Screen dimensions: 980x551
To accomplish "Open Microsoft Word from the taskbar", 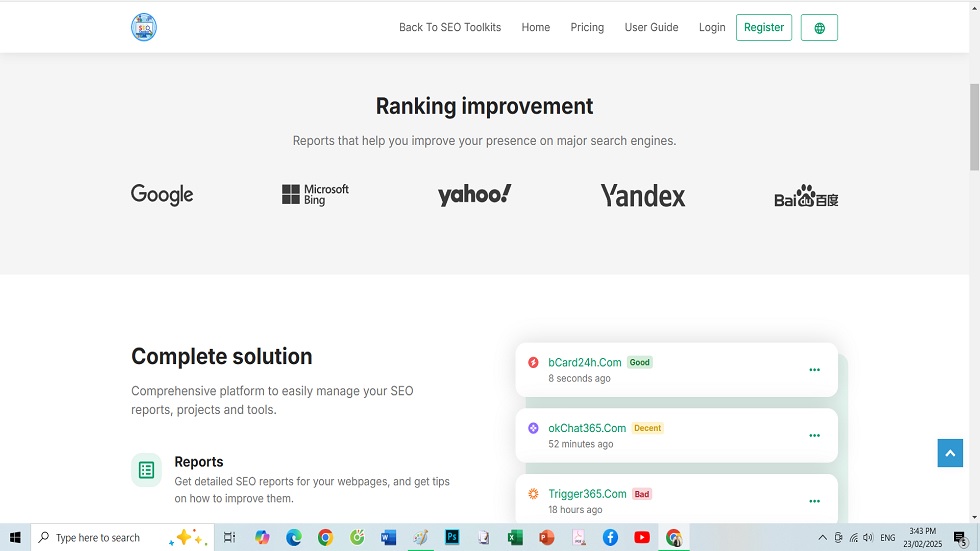I will tap(389, 538).
